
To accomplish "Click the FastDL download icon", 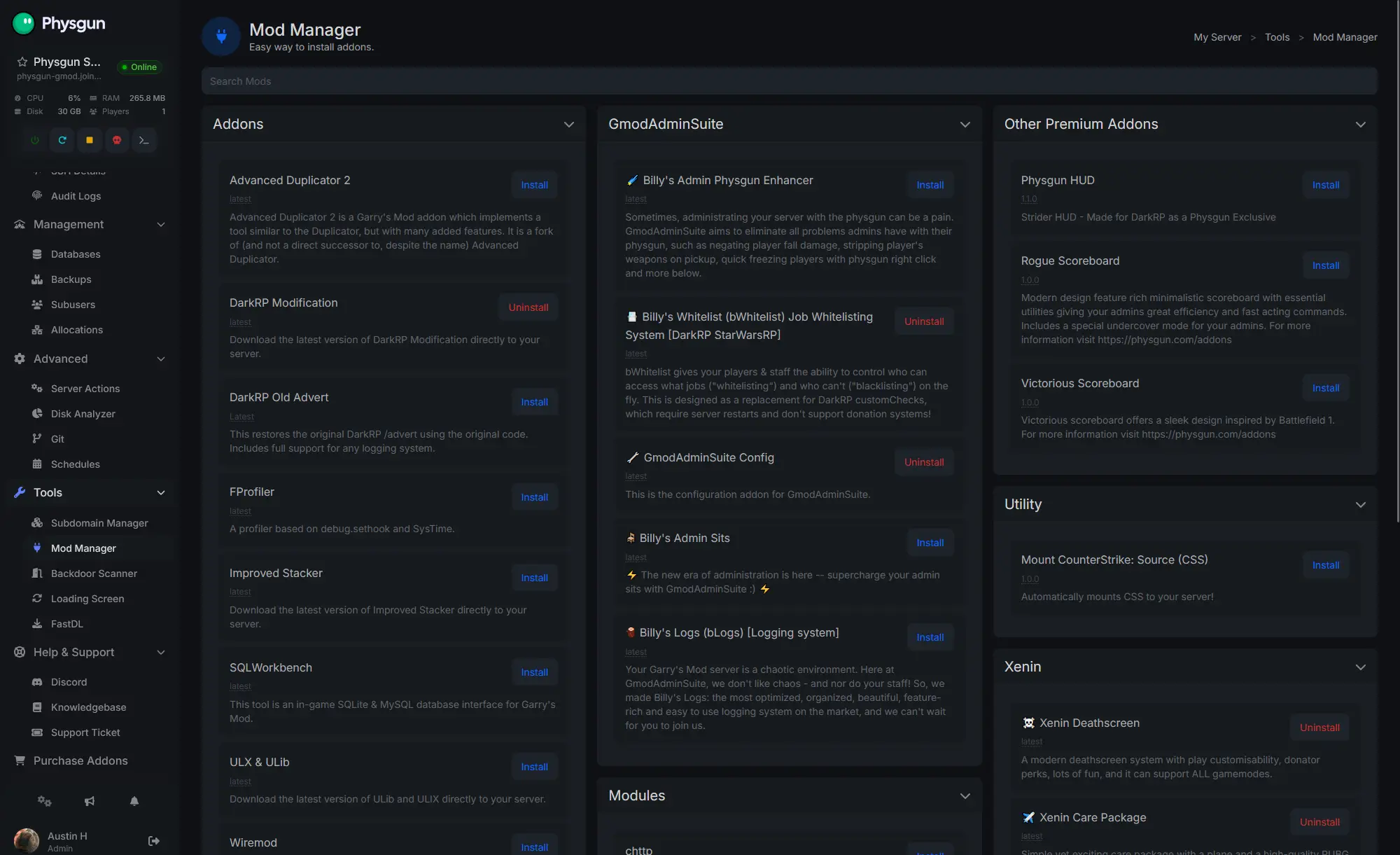I will [x=37, y=624].
